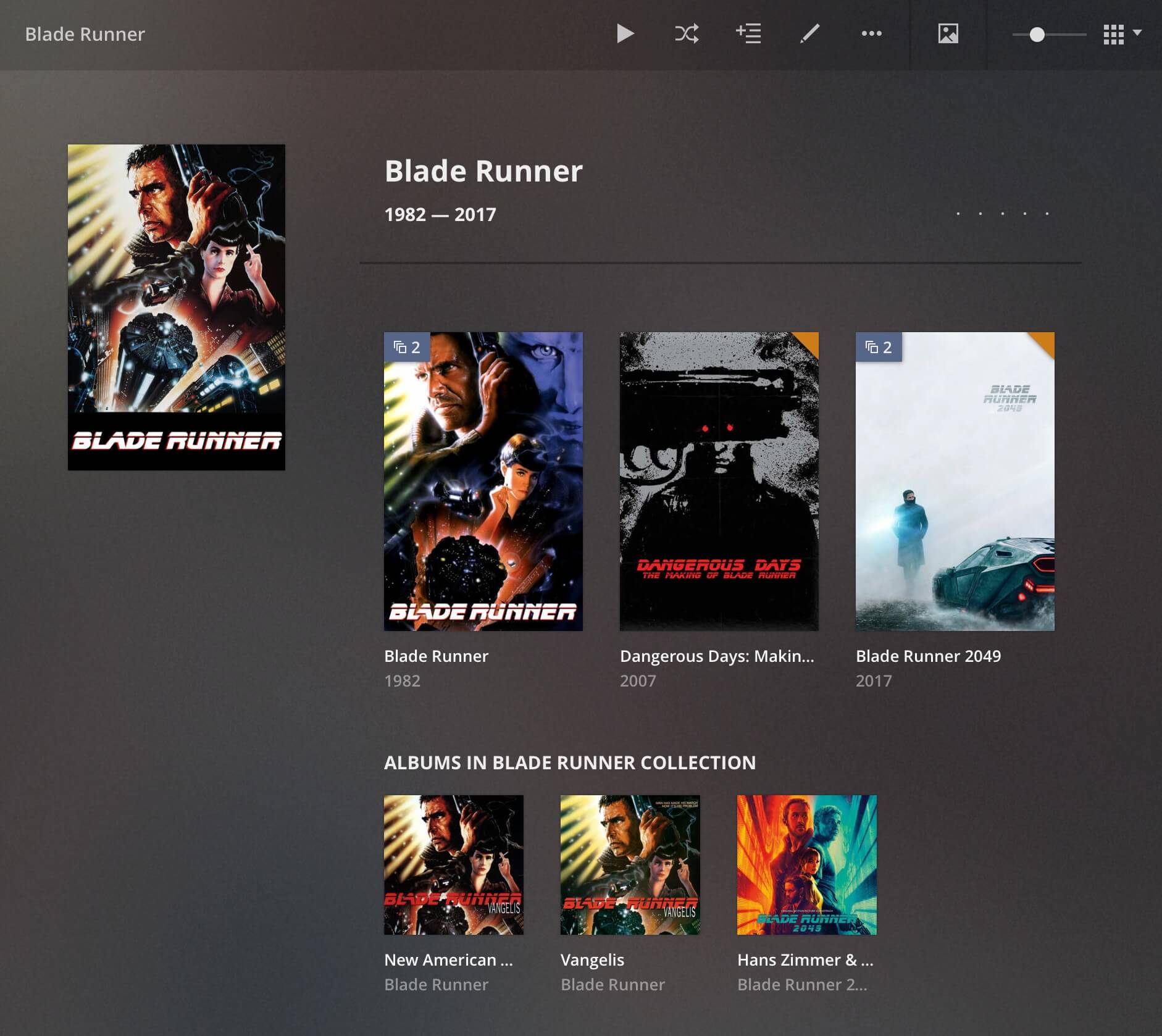Open the Hans Zimmer album cover
This screenshot has height=1036, width=1162.
806,864
